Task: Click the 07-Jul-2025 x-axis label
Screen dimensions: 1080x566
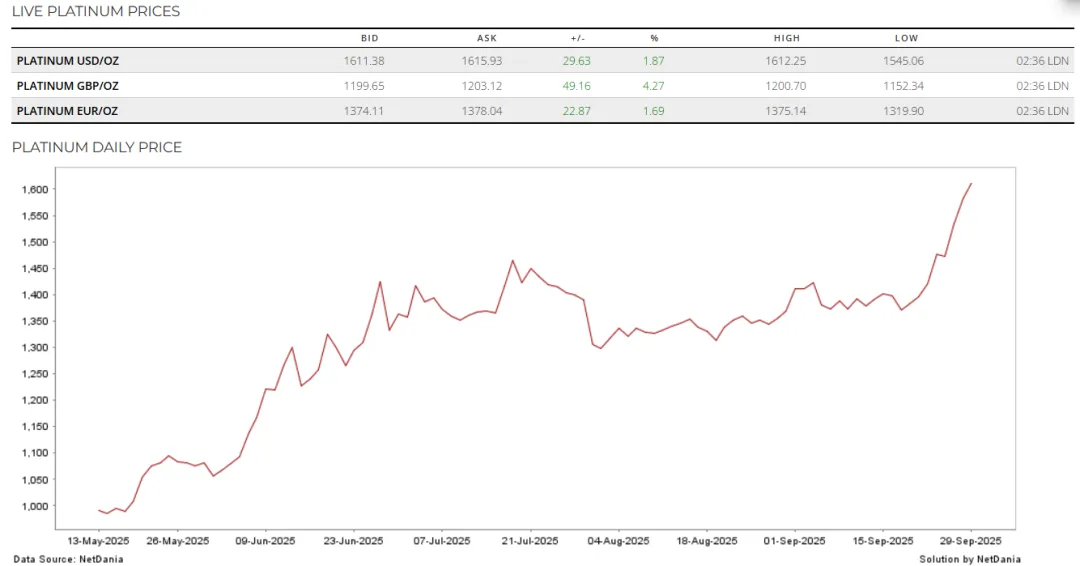Action: (442, 541)
